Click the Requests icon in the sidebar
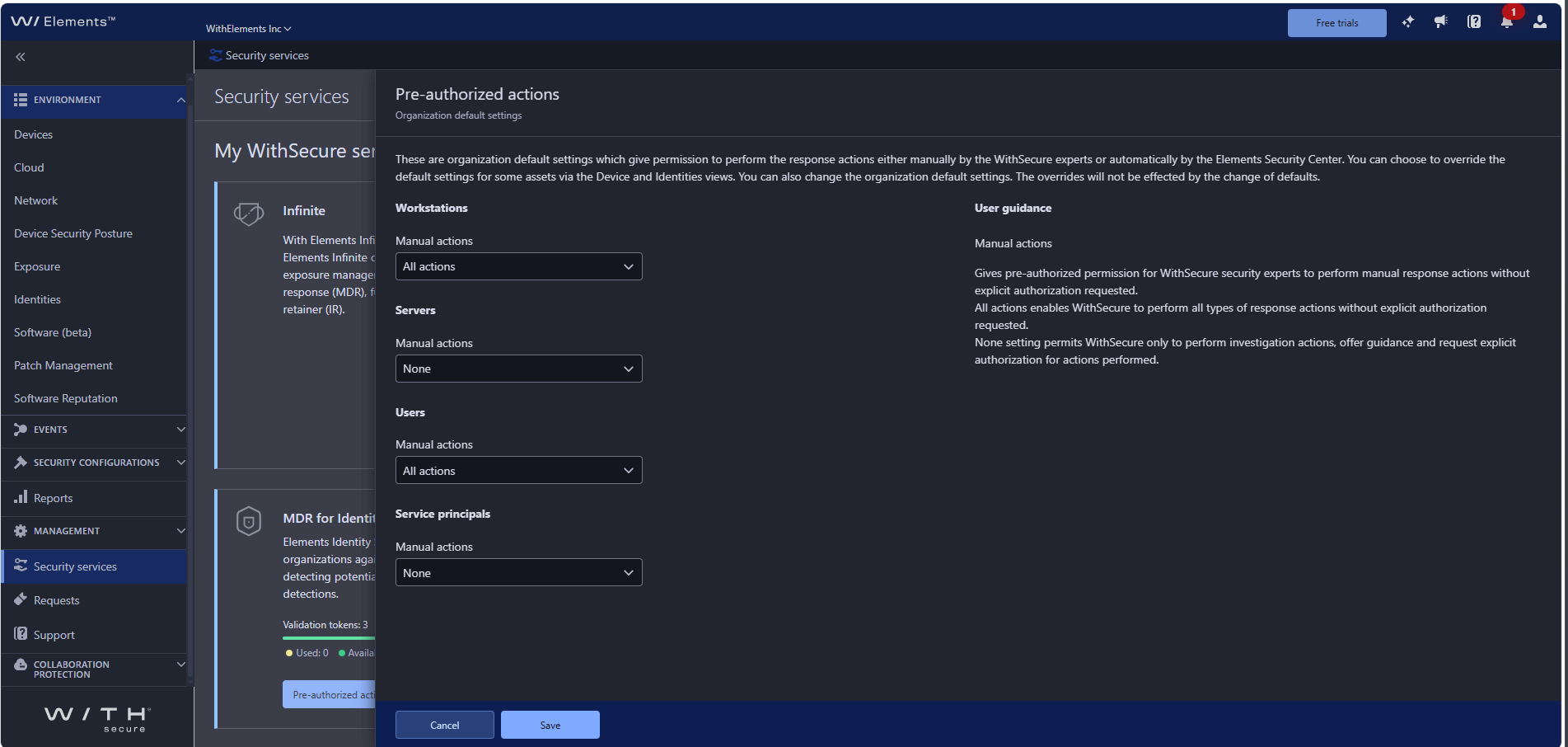This screenshot has width=1568, height=747. 21,599
